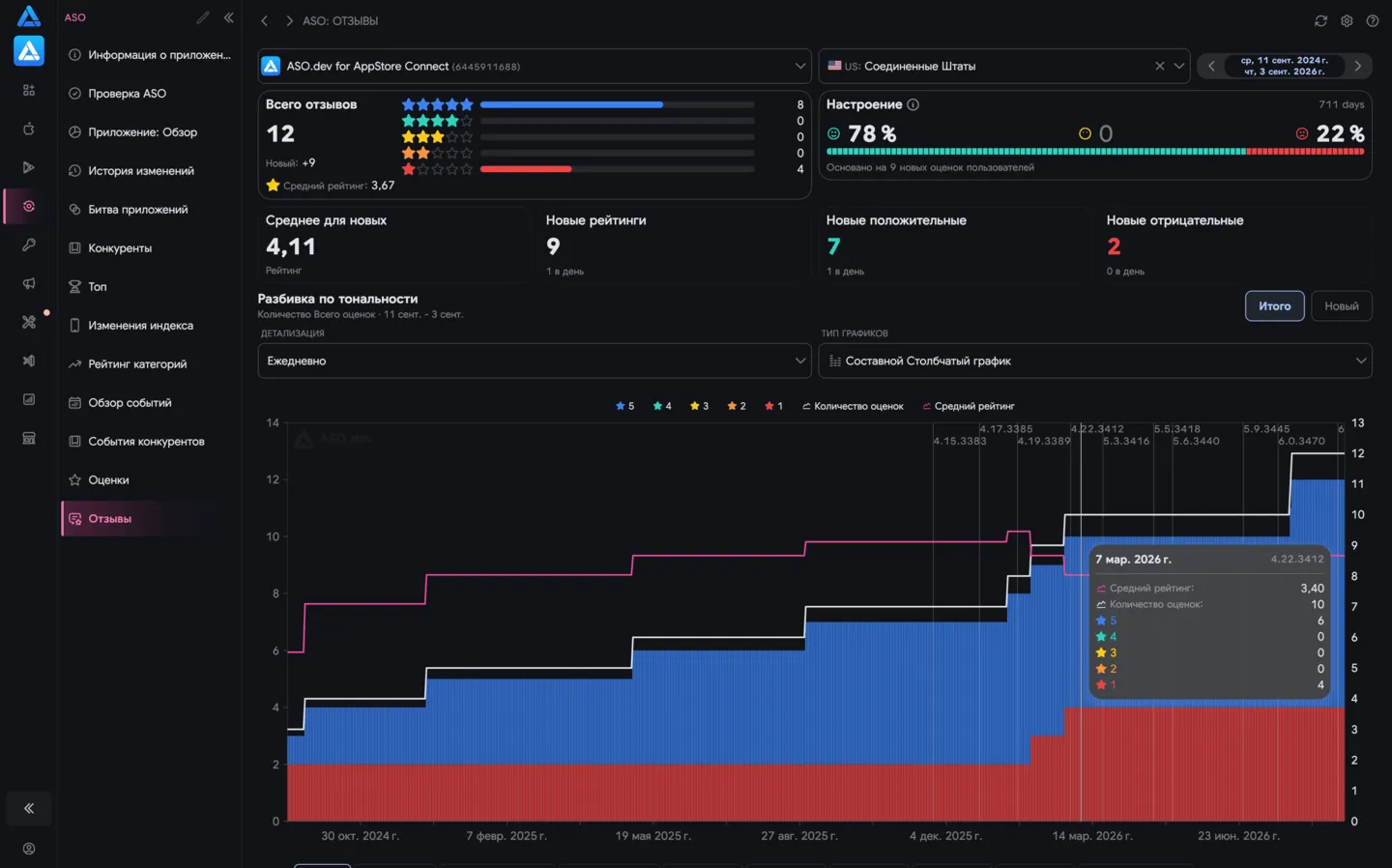Viewport: 1392px width, 868px height.
Task: Click the green-red sentiment progress bar
Action: (1095, 152)
